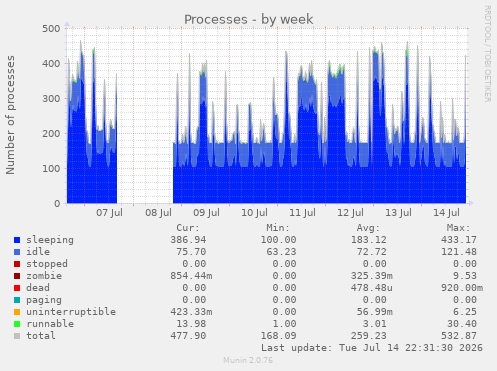
Task: Click the 'Min:' column header
Action: [x=278, y=228]
